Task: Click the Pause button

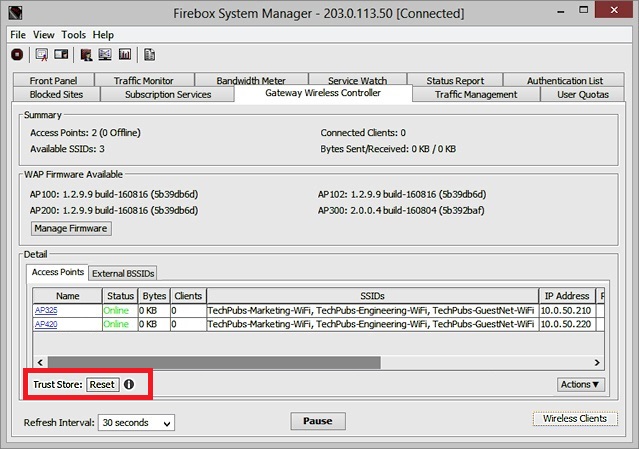Action: 318,421
